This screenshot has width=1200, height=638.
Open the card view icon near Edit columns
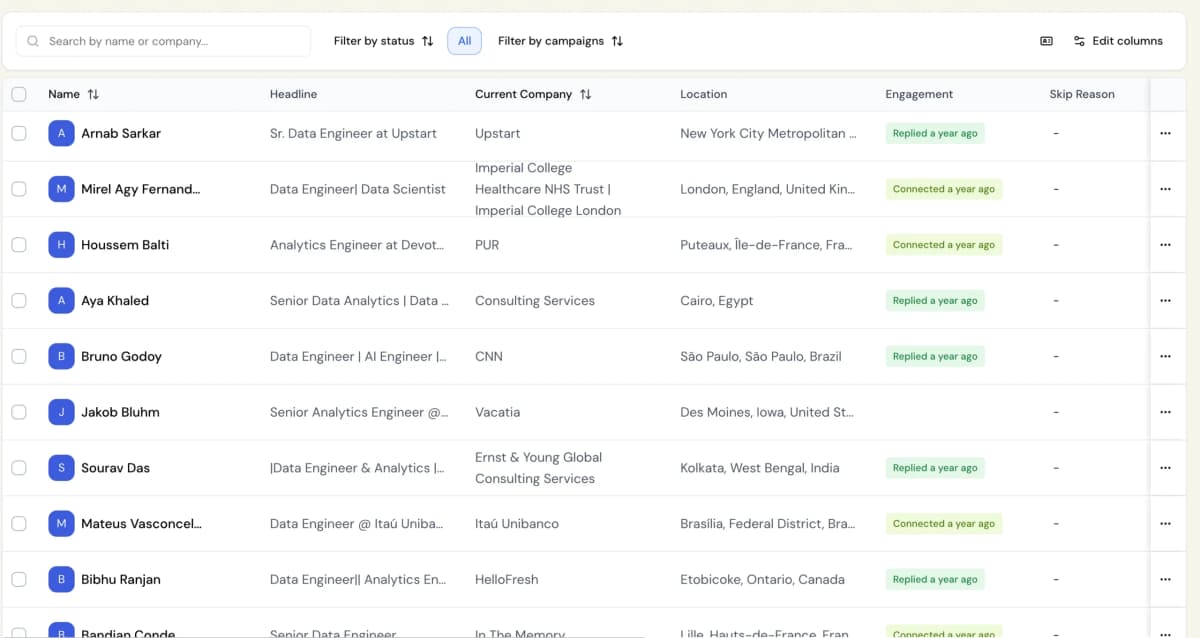[1046, 41]
